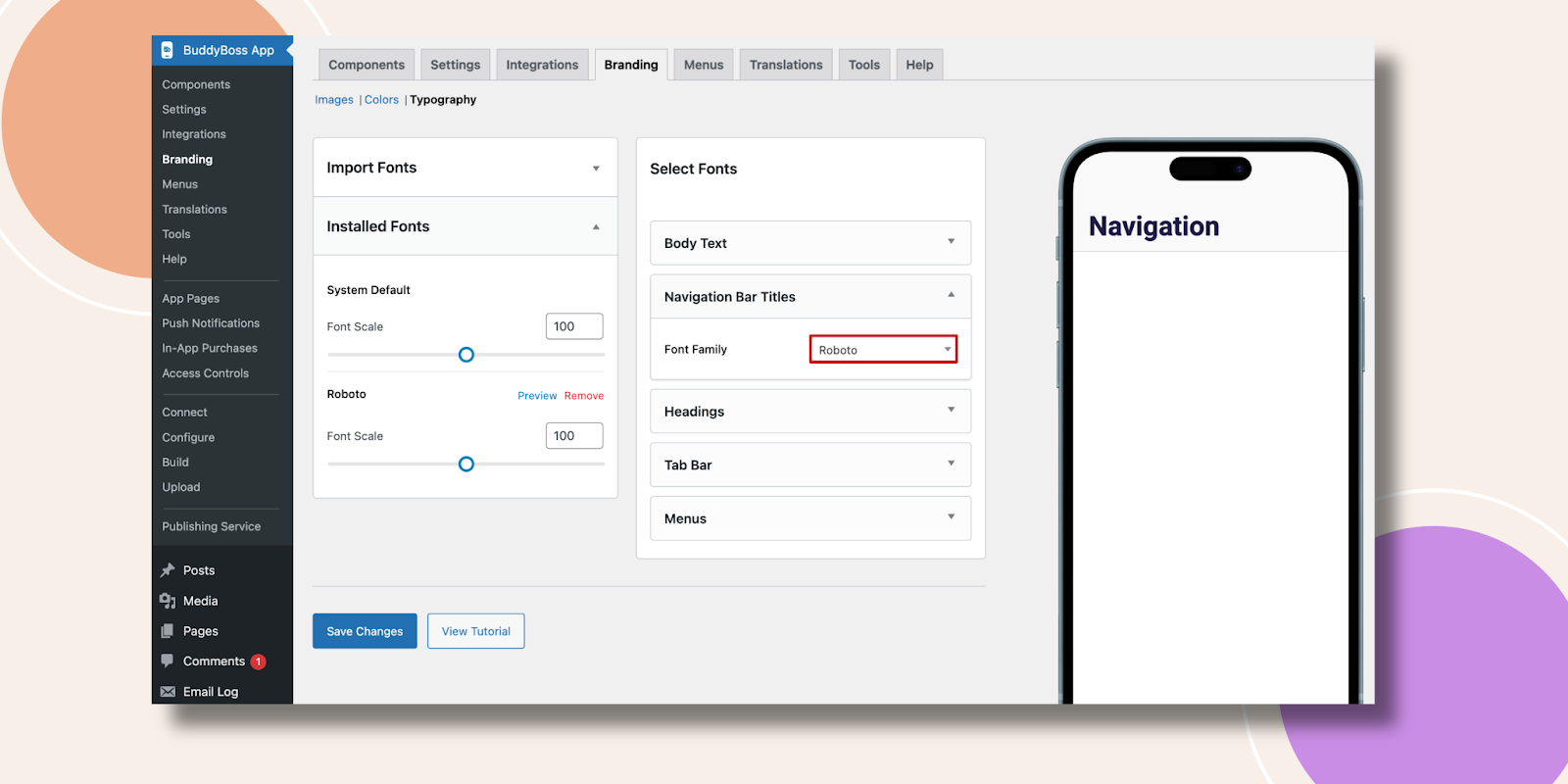Screen dimensions: 1568x784
Task: Select the Branding tab
Action: 631,65
